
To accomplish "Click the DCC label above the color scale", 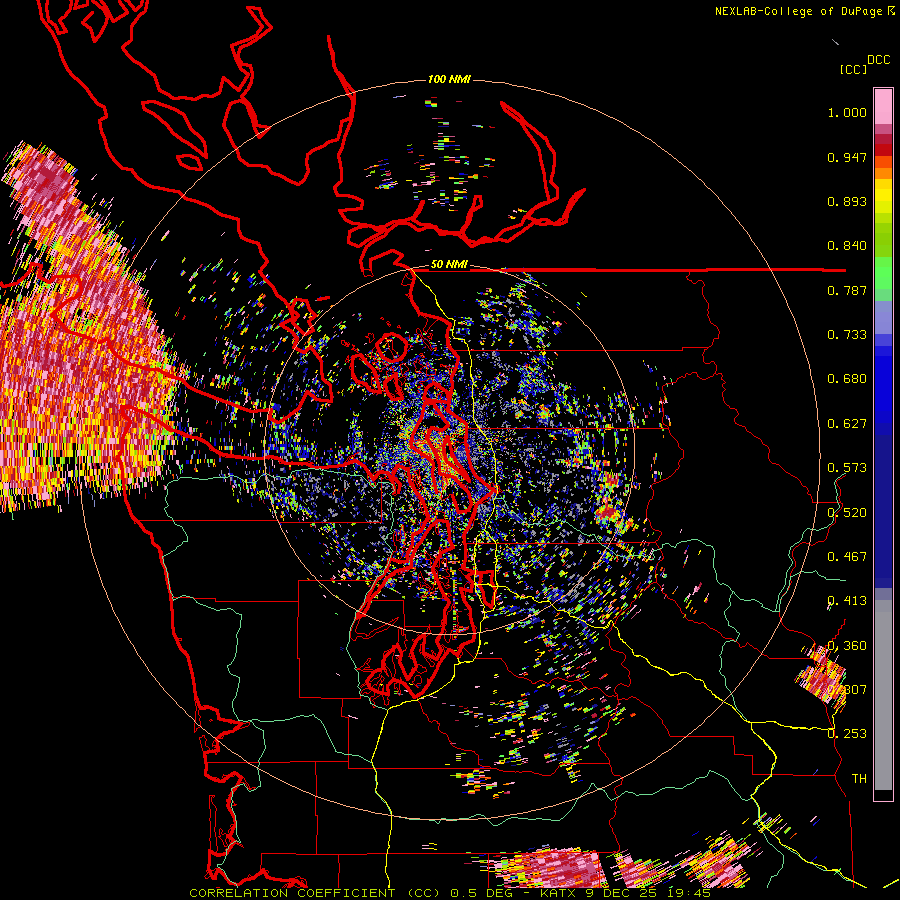I will [x=879, y=60].
